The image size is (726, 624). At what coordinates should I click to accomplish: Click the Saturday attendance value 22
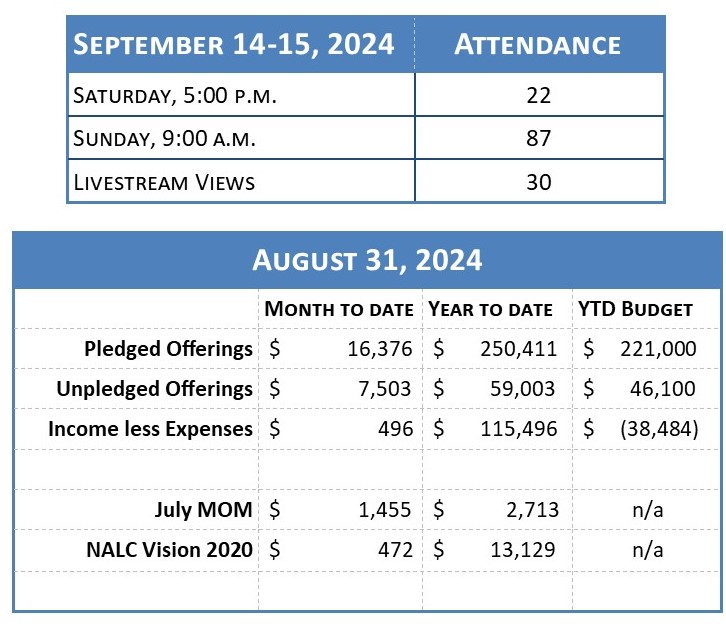point(538,96)
